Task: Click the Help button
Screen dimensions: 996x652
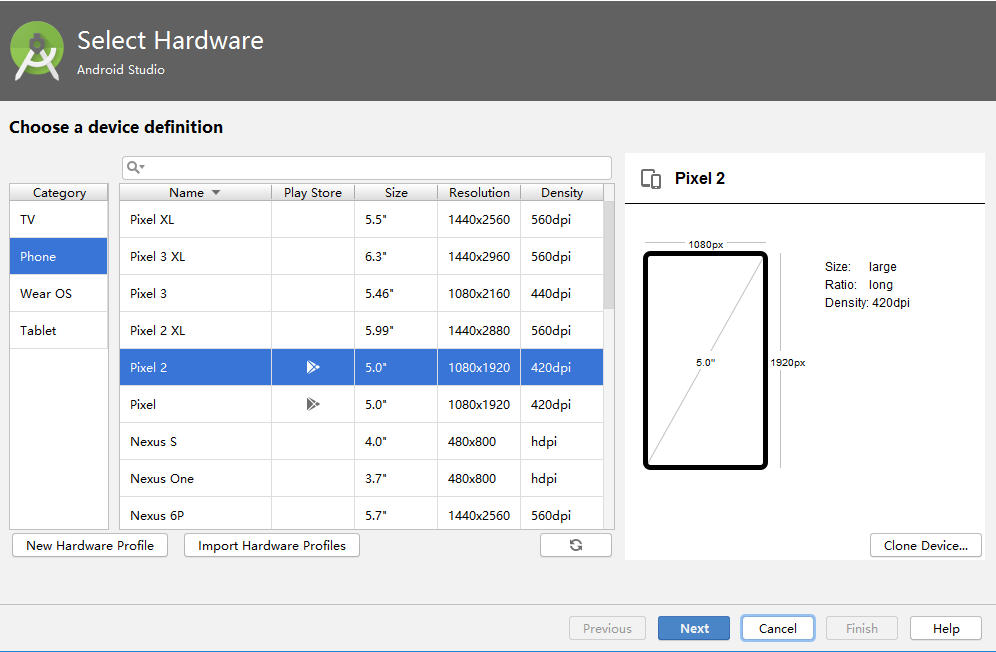Action: [x=946, y=628]
